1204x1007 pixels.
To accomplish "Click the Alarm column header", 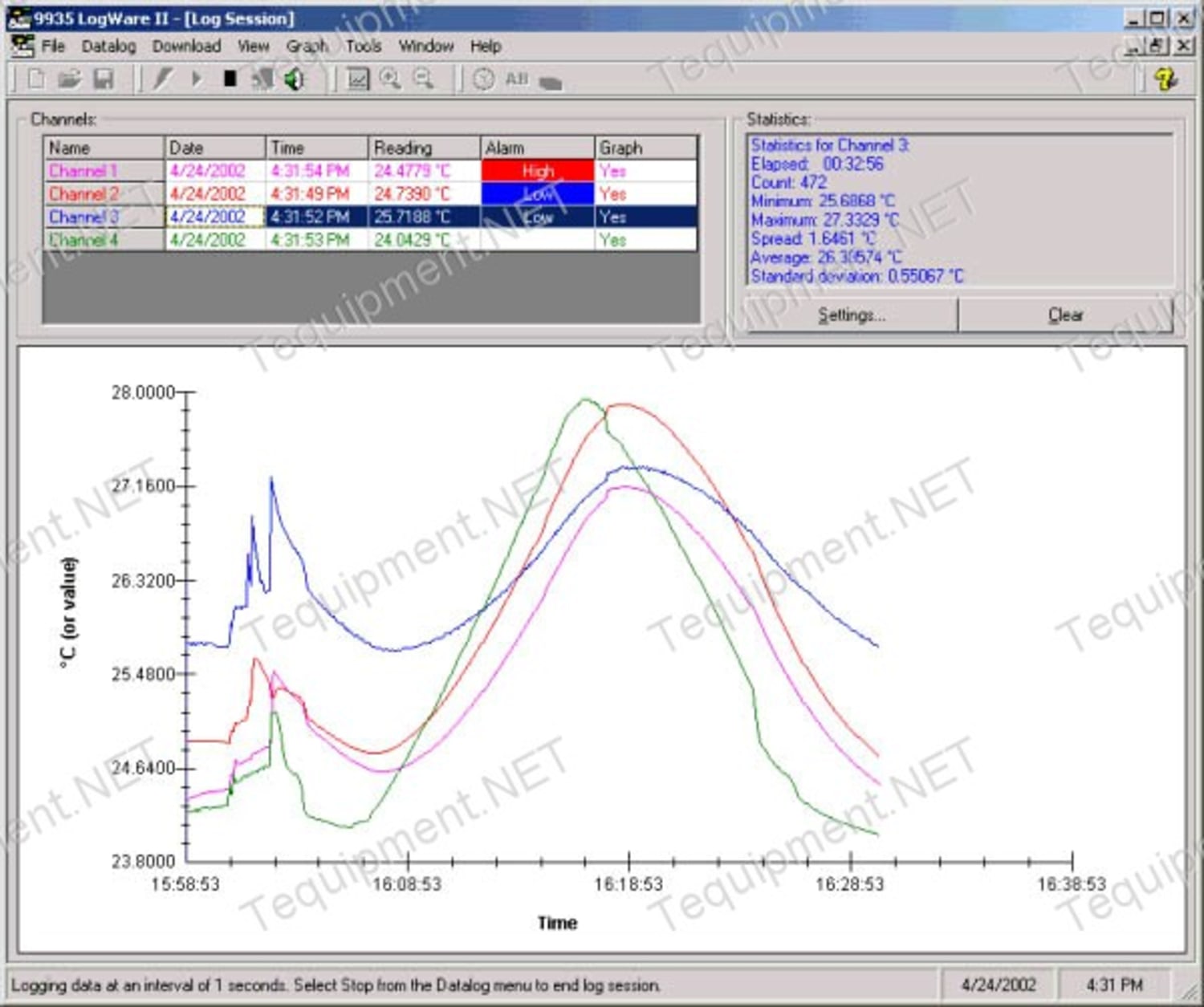I will pos(538,148).
